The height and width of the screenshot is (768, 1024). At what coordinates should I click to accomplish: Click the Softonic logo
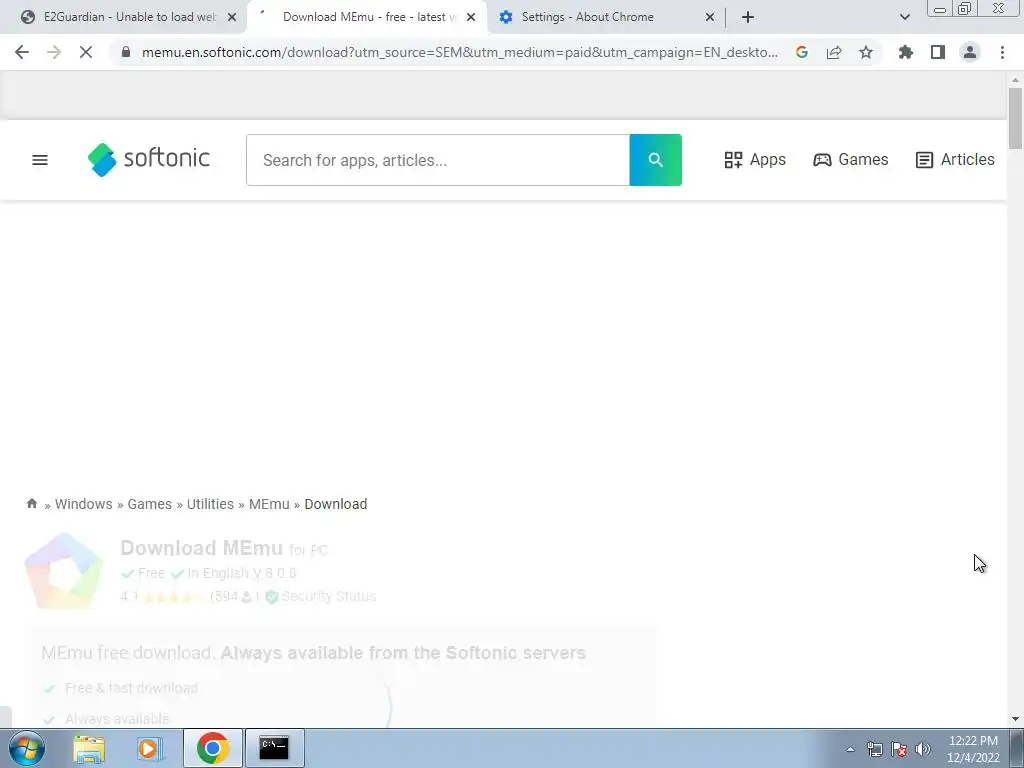pos(149,159)
